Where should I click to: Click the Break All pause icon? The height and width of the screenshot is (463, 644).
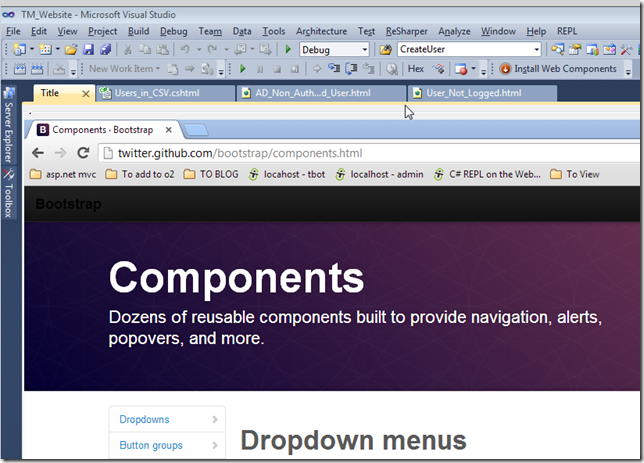click(260, 69)
